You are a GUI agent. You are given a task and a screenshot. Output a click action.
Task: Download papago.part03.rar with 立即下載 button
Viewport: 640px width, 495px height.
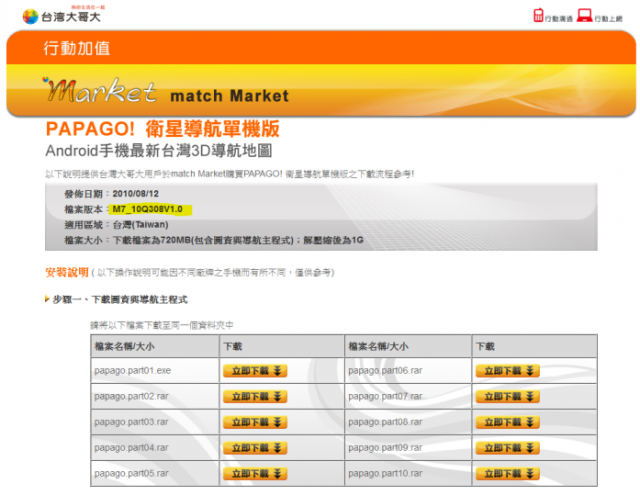255,422
